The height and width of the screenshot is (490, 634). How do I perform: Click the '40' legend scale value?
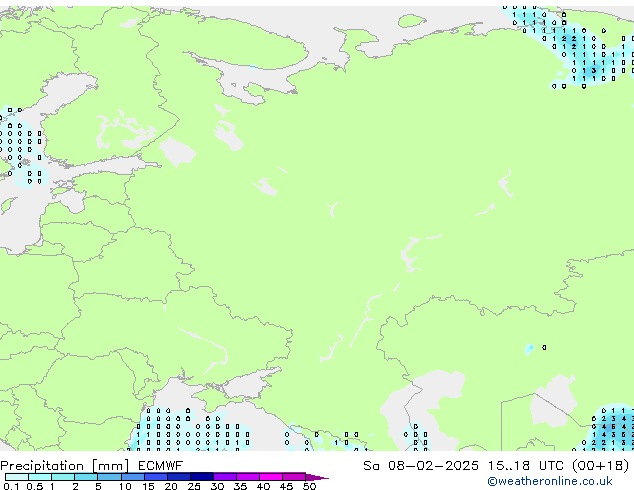click(x=263, y=486)
